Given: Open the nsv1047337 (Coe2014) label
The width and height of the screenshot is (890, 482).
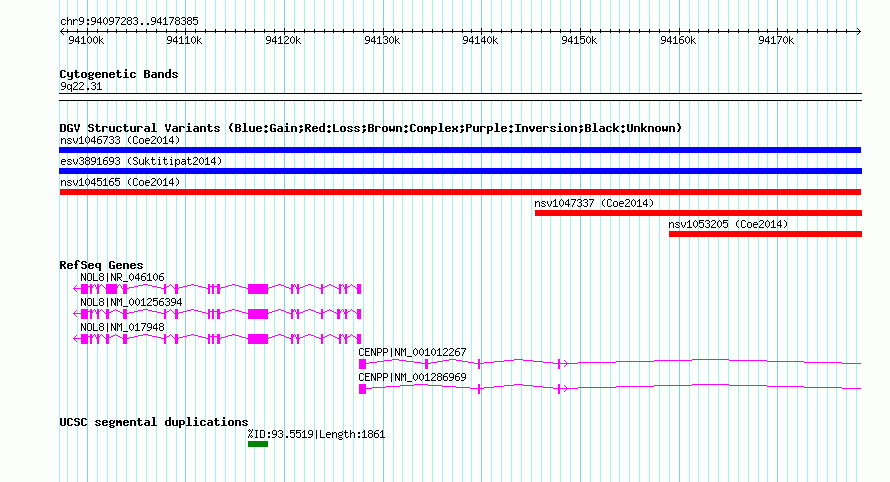Looking at the screenshot, I should point(594,203).
